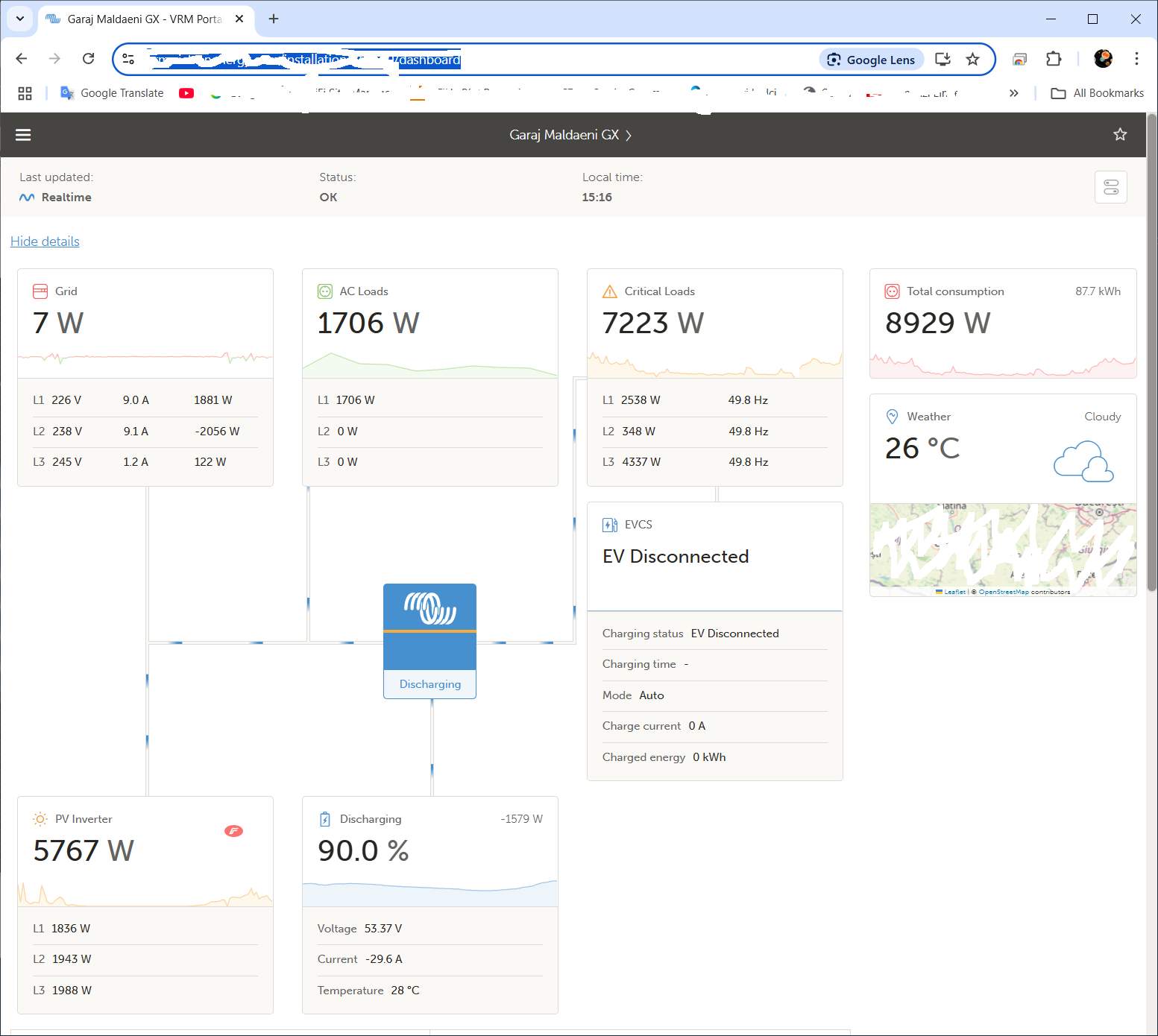Go forward in browser history
The height and width of the screenshot is (1036, 1158).
pos(54,59)
